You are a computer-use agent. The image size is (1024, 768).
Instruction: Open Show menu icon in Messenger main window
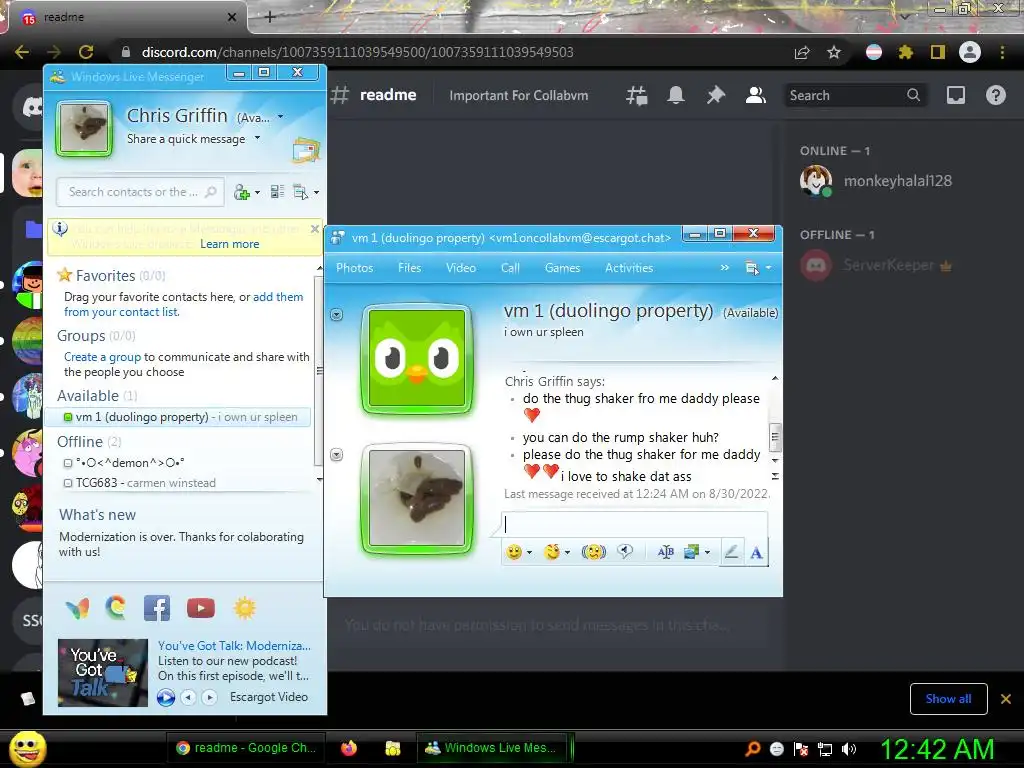click(300, 192)
